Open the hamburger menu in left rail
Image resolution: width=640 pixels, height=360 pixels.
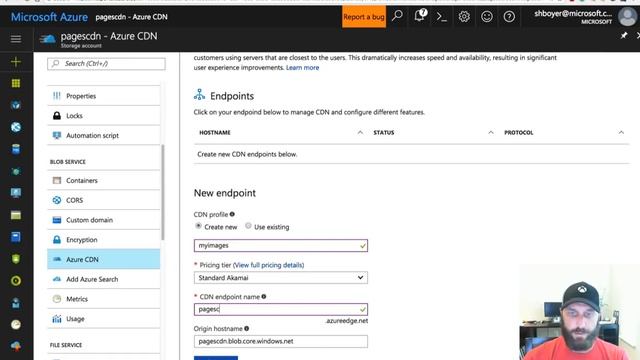pos(16,39)
